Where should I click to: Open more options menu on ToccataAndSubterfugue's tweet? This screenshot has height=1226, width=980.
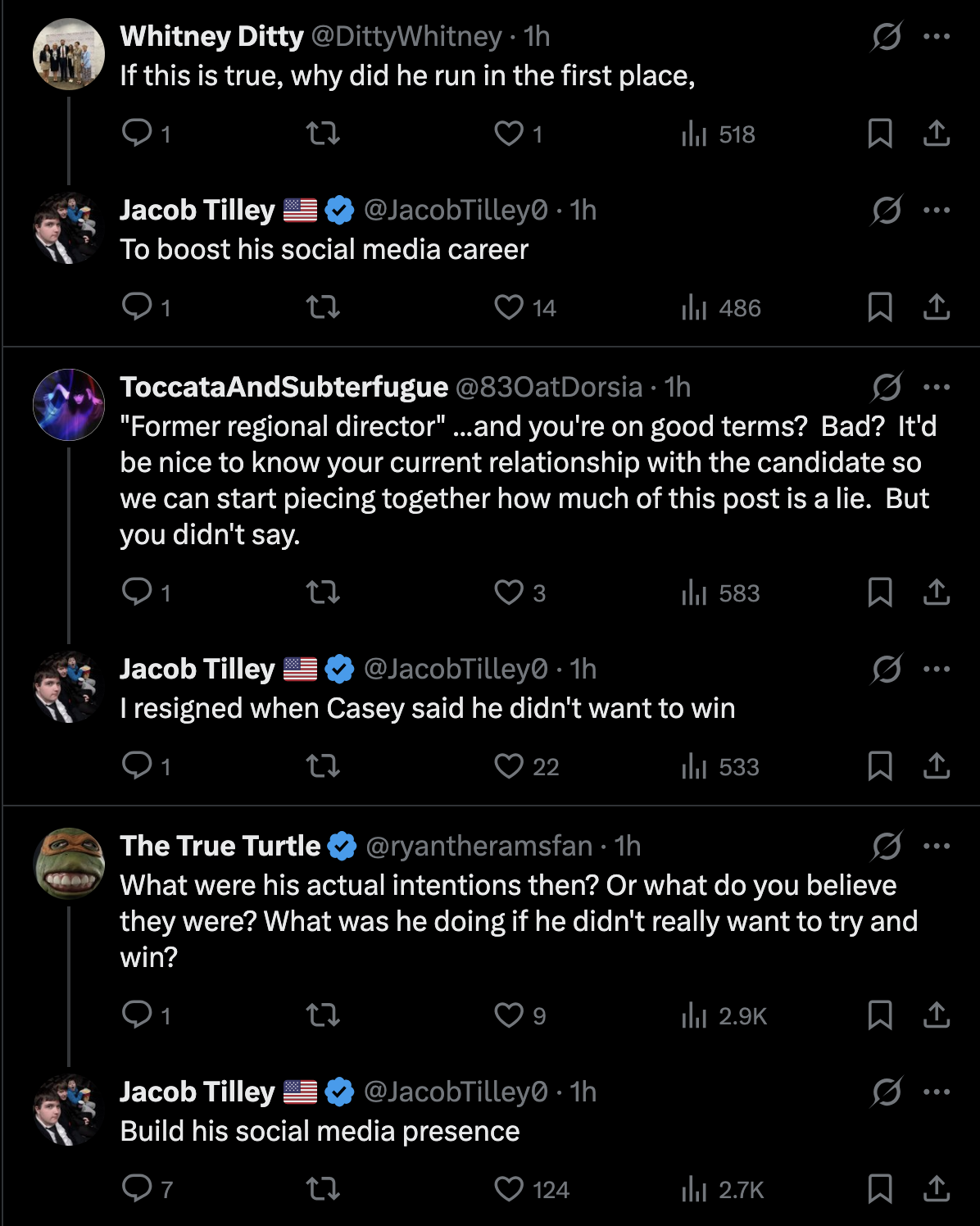click(937, 387)
